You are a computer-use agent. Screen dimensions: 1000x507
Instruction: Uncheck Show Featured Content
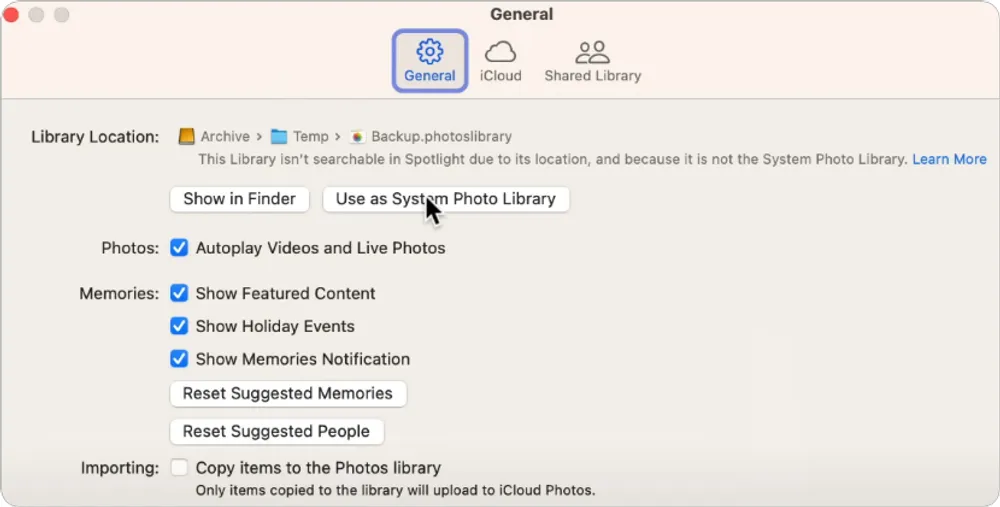pyautogui.click(x=179, y=293)
